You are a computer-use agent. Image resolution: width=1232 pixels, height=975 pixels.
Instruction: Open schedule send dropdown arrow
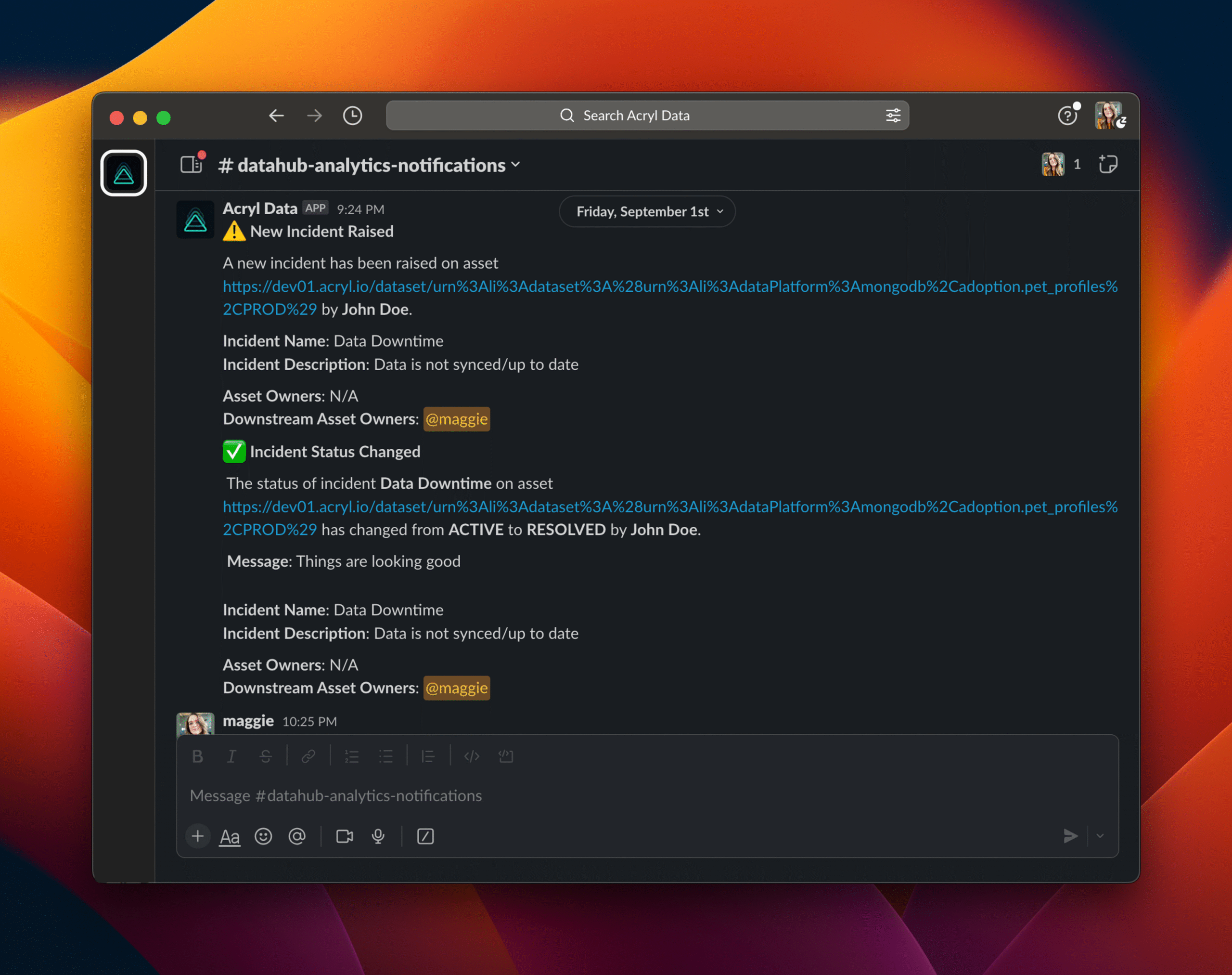[1100, 836]
